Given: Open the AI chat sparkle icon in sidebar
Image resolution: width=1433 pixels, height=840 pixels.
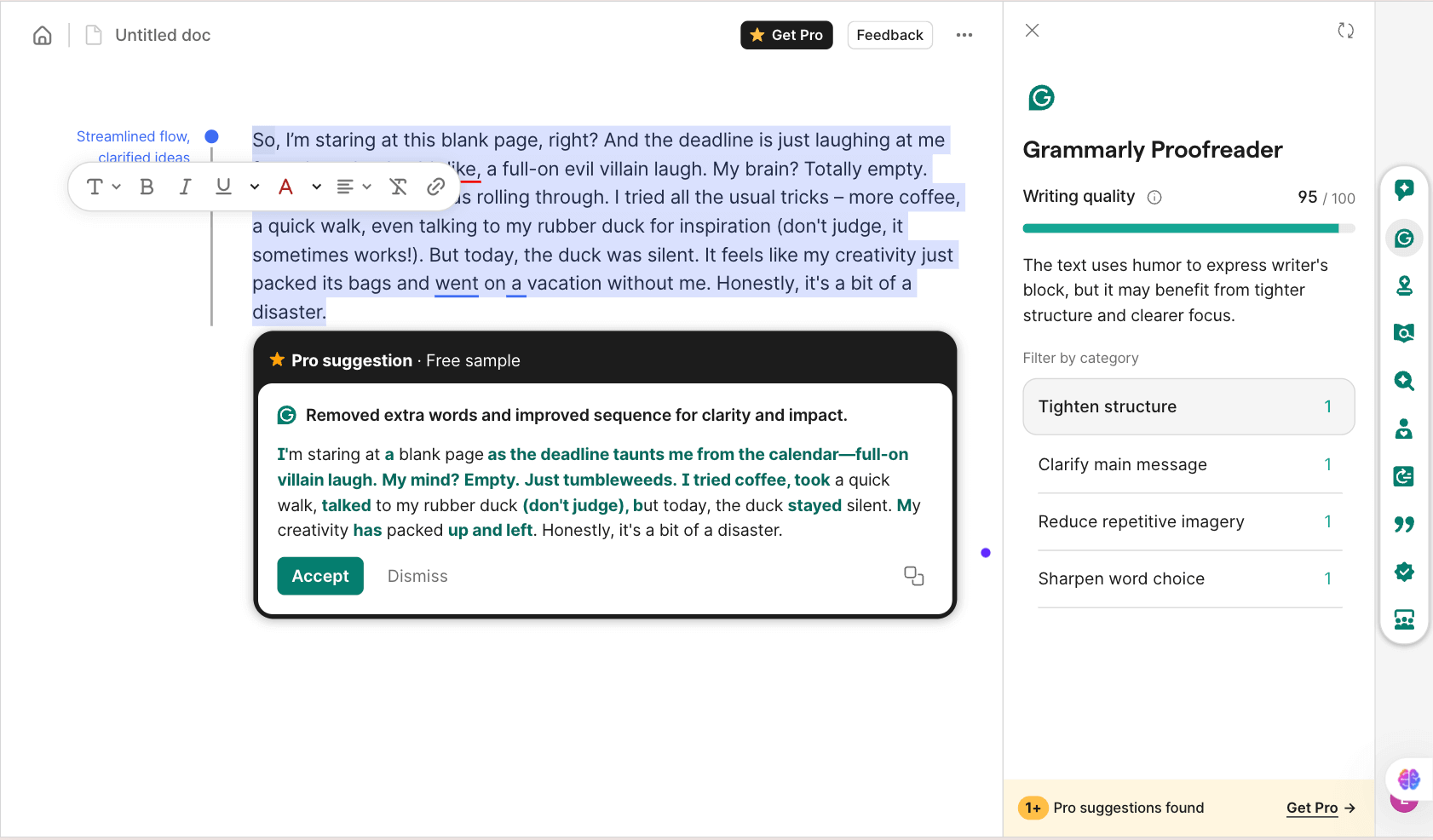Looking at the screenshot, I should (x=1404, y=189).
